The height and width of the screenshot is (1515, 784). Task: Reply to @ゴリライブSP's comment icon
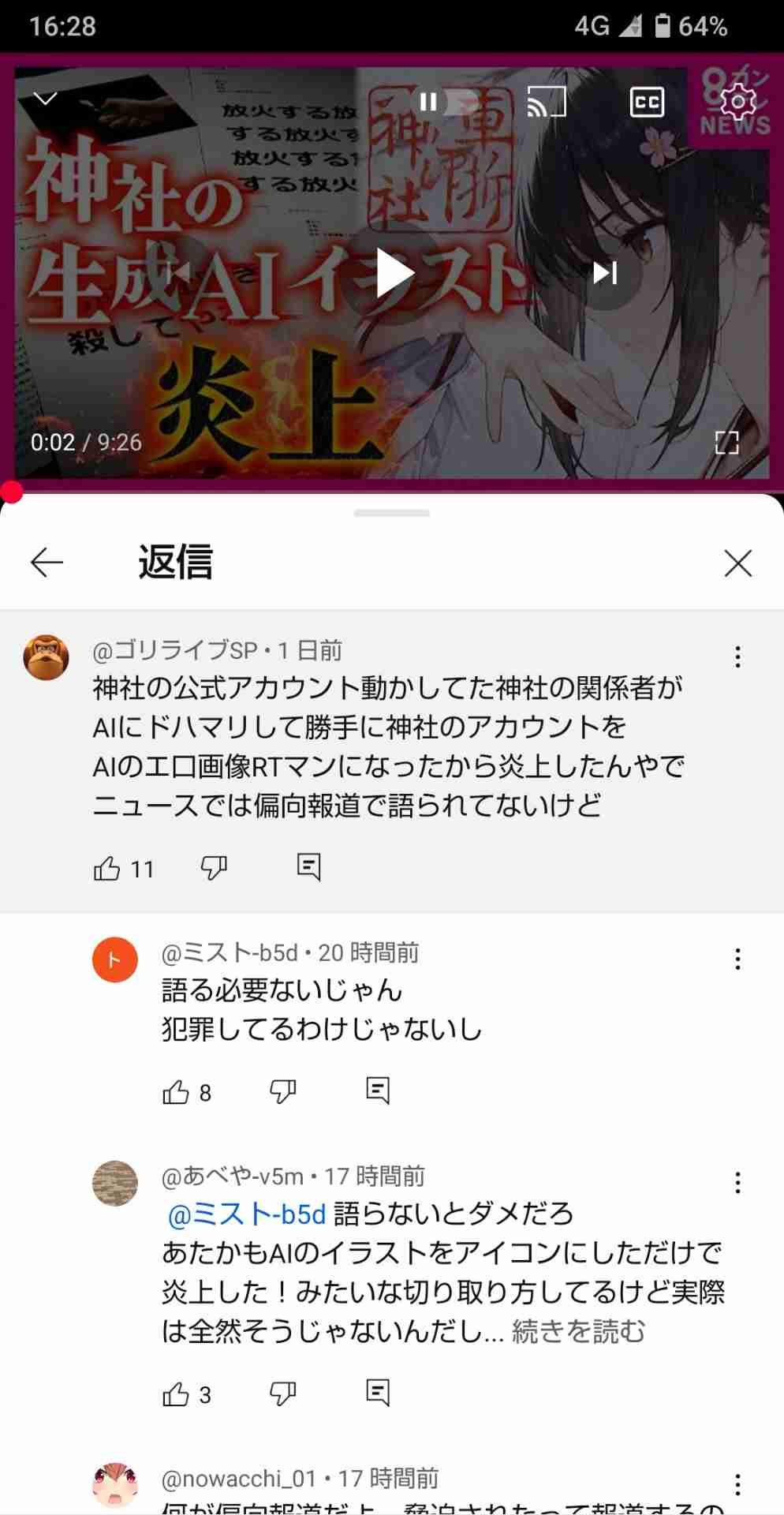click(308, 866)
